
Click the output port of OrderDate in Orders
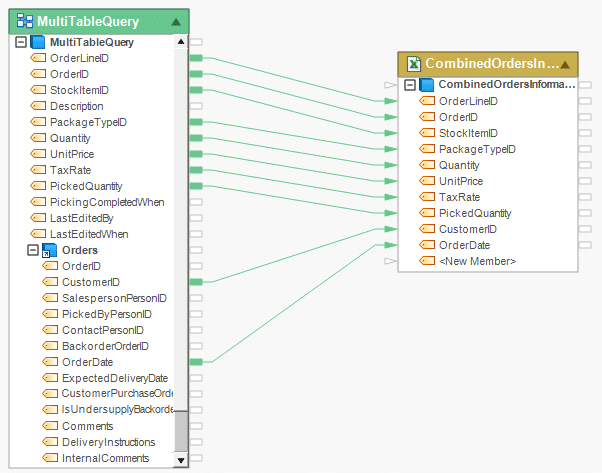click(x=196, y=362)
